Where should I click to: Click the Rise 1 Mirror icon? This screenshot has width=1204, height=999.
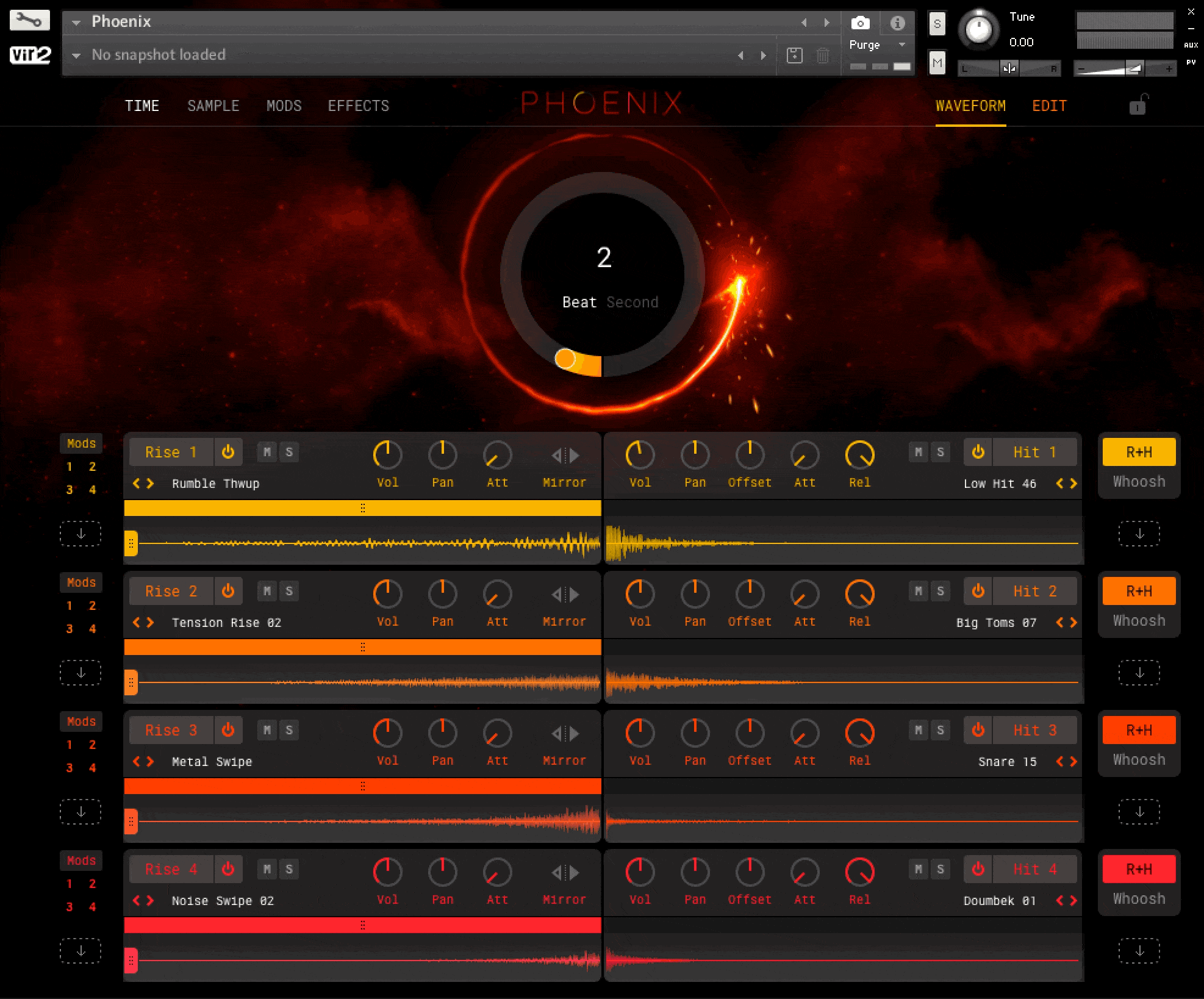(x=565, y=455)
